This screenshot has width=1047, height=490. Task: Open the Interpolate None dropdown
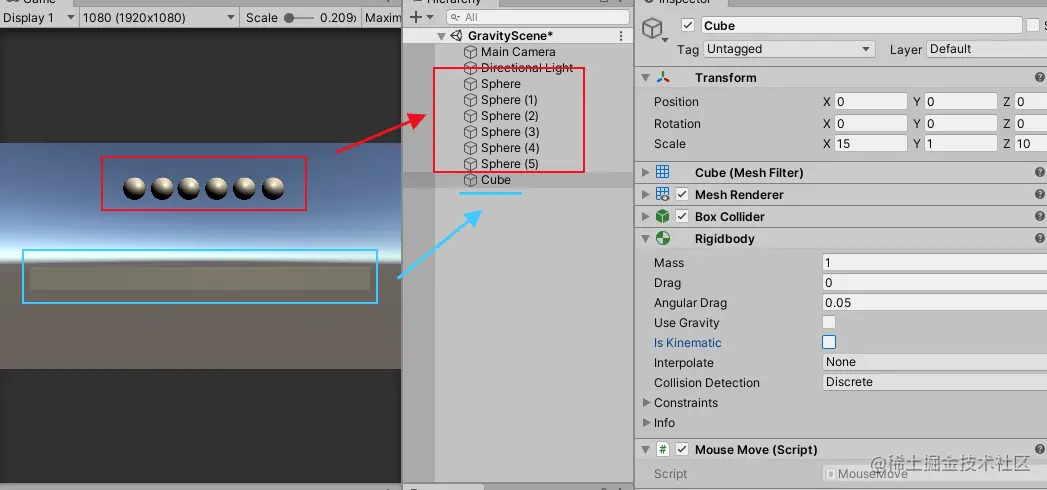pos(935,362)
